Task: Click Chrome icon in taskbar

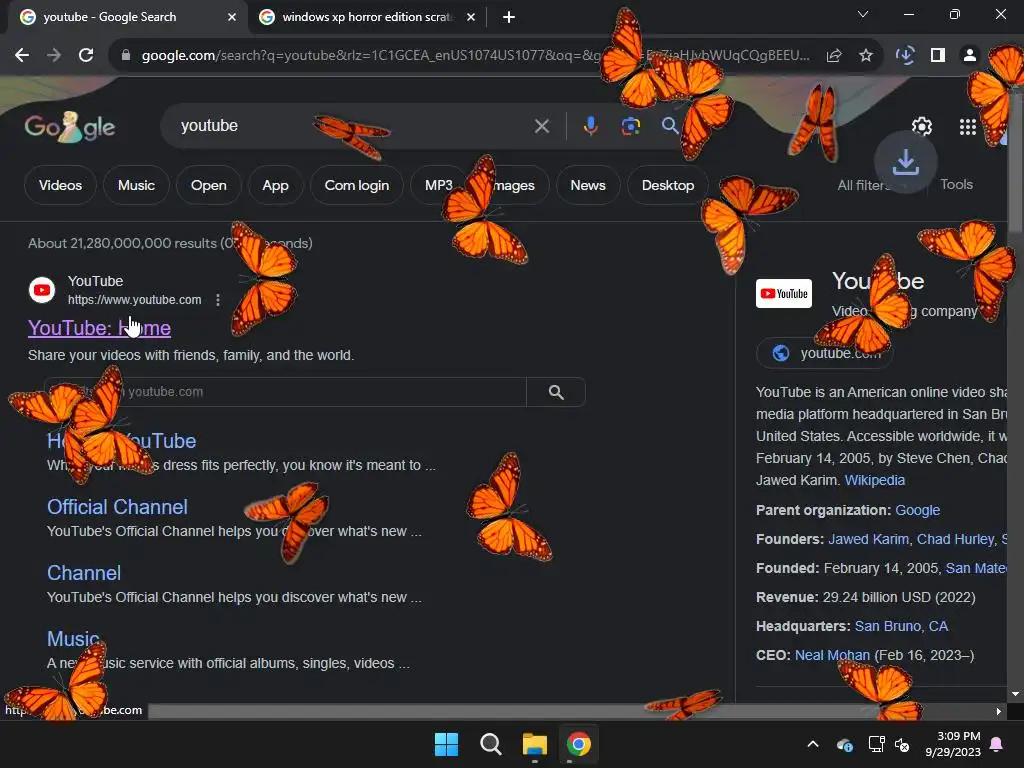Action: click(x=578, y=744)
